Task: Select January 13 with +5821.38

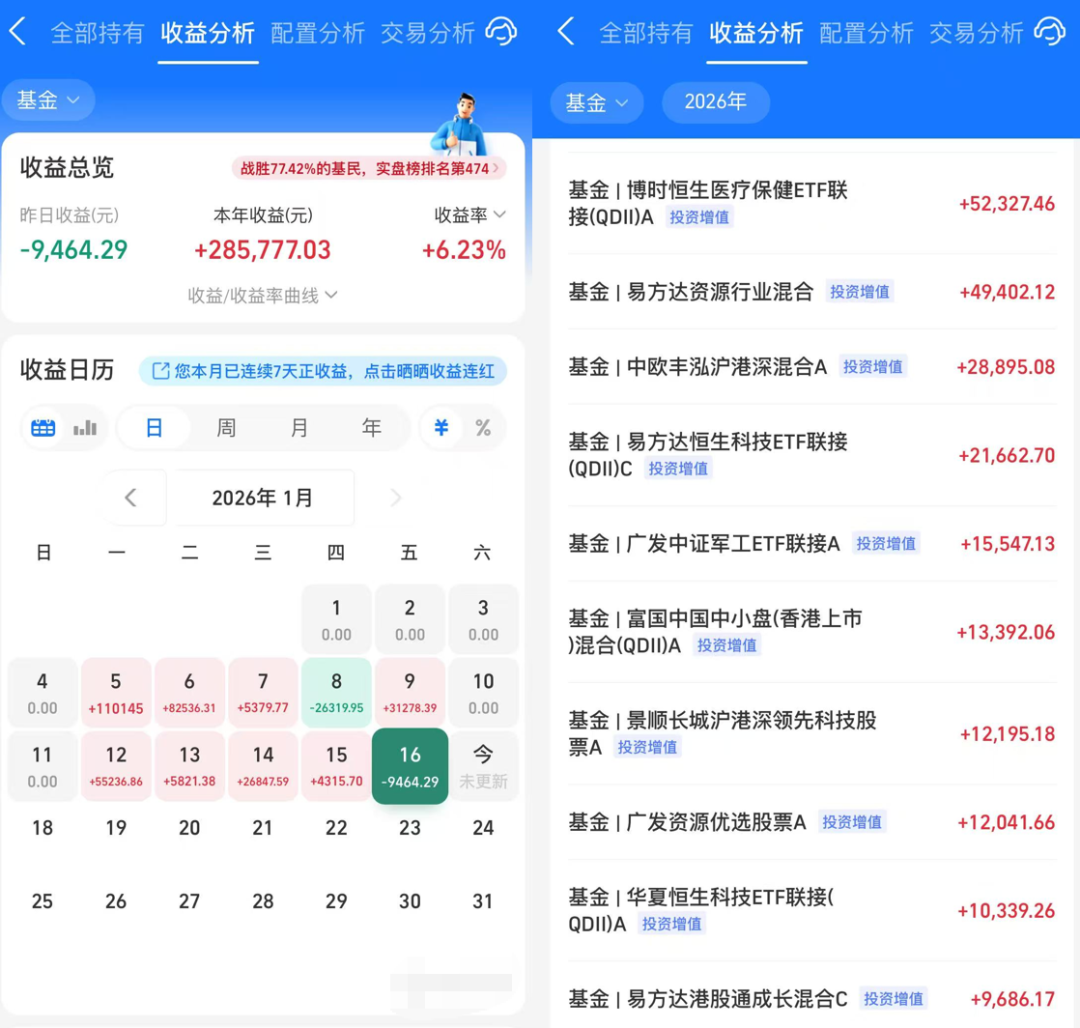Action: click(189, 766)
